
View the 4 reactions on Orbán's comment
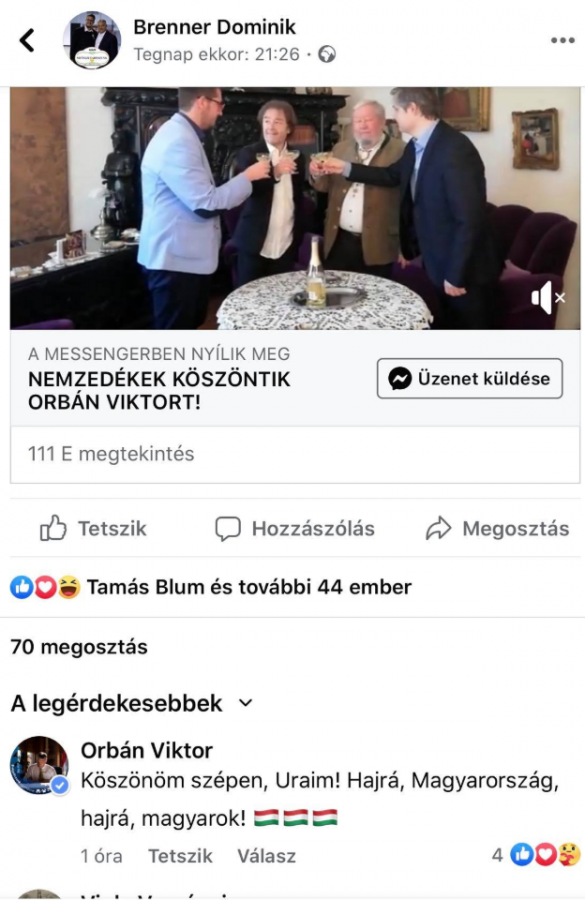(536, 855)
